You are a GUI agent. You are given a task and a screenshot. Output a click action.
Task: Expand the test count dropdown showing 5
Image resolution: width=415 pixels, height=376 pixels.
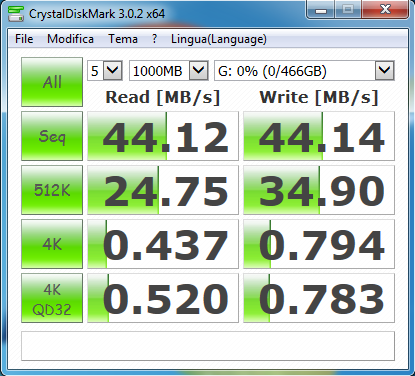pyautogui.click(x=113, y=70)
